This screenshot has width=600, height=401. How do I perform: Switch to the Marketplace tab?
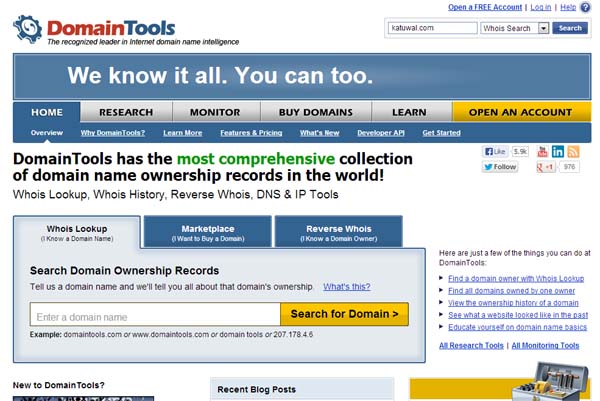click(x=207, y=233)
